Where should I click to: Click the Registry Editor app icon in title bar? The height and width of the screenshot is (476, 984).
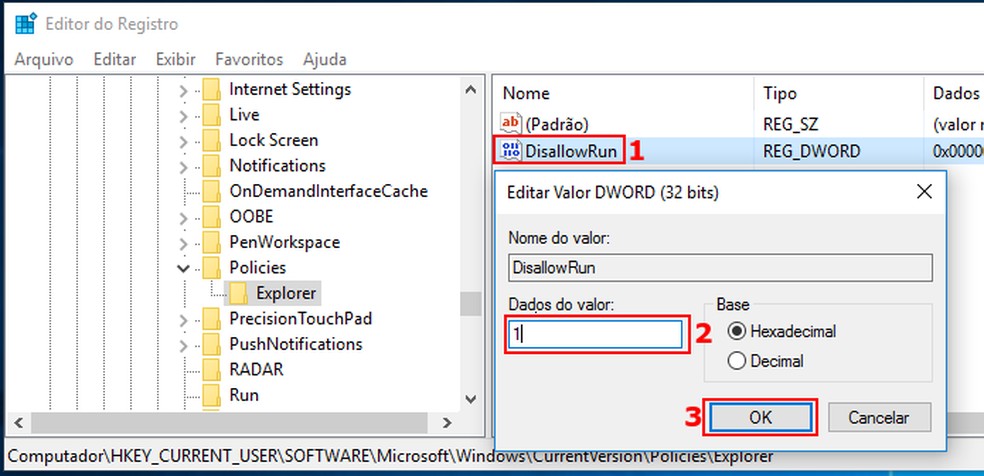pyautogui.click(x=24, y=23)
